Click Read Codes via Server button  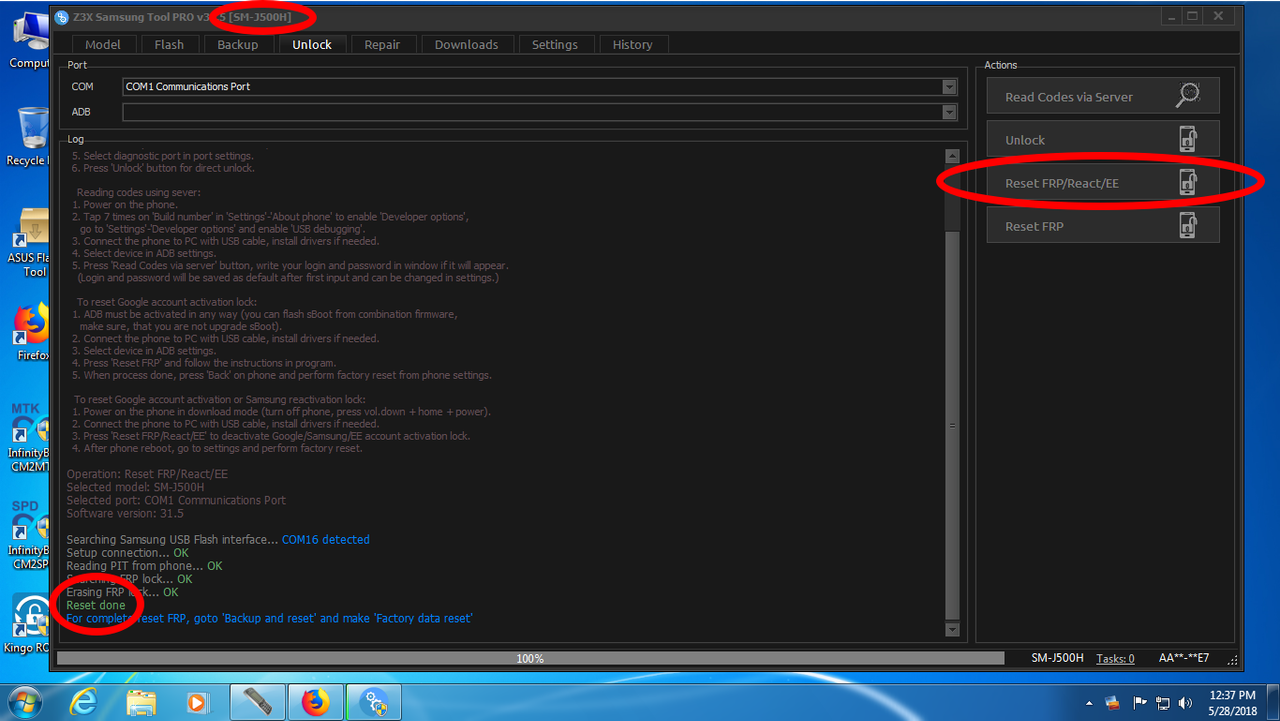(1103, 96)
